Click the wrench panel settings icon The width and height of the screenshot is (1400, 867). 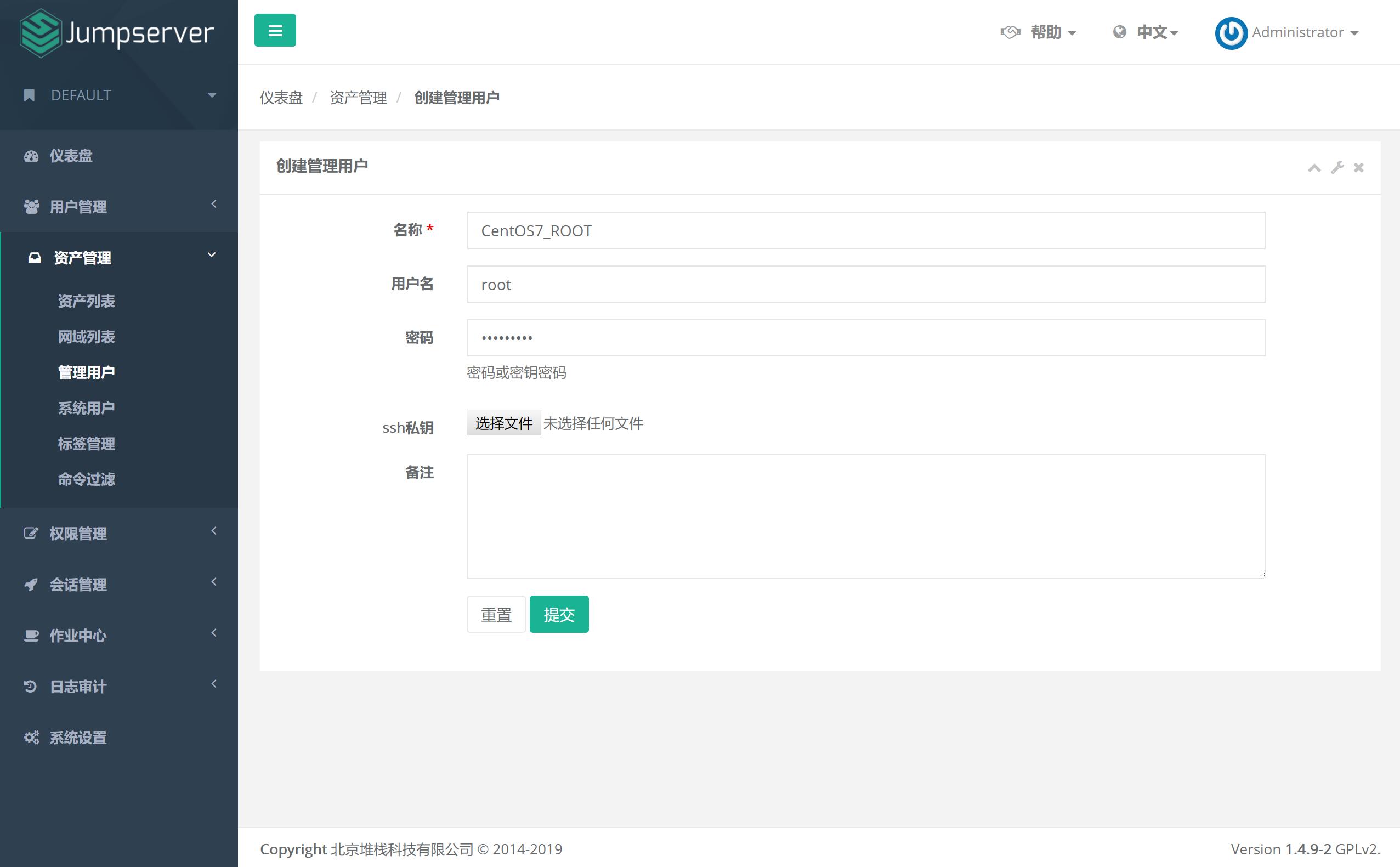1337,167
